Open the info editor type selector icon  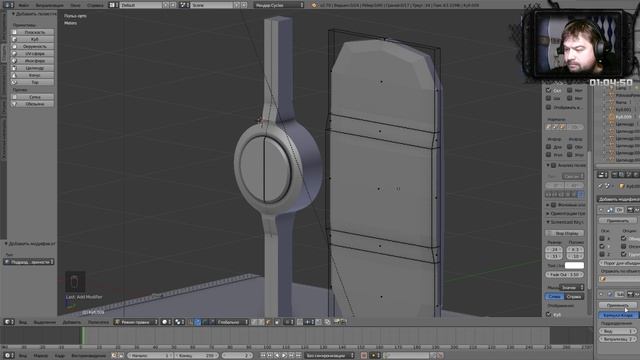[x=9, y=5]
